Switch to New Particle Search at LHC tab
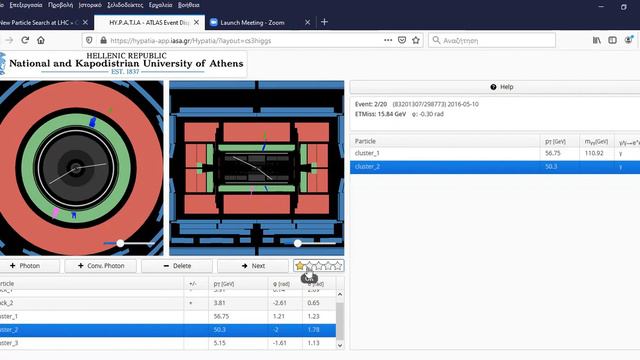 point(39,22)
